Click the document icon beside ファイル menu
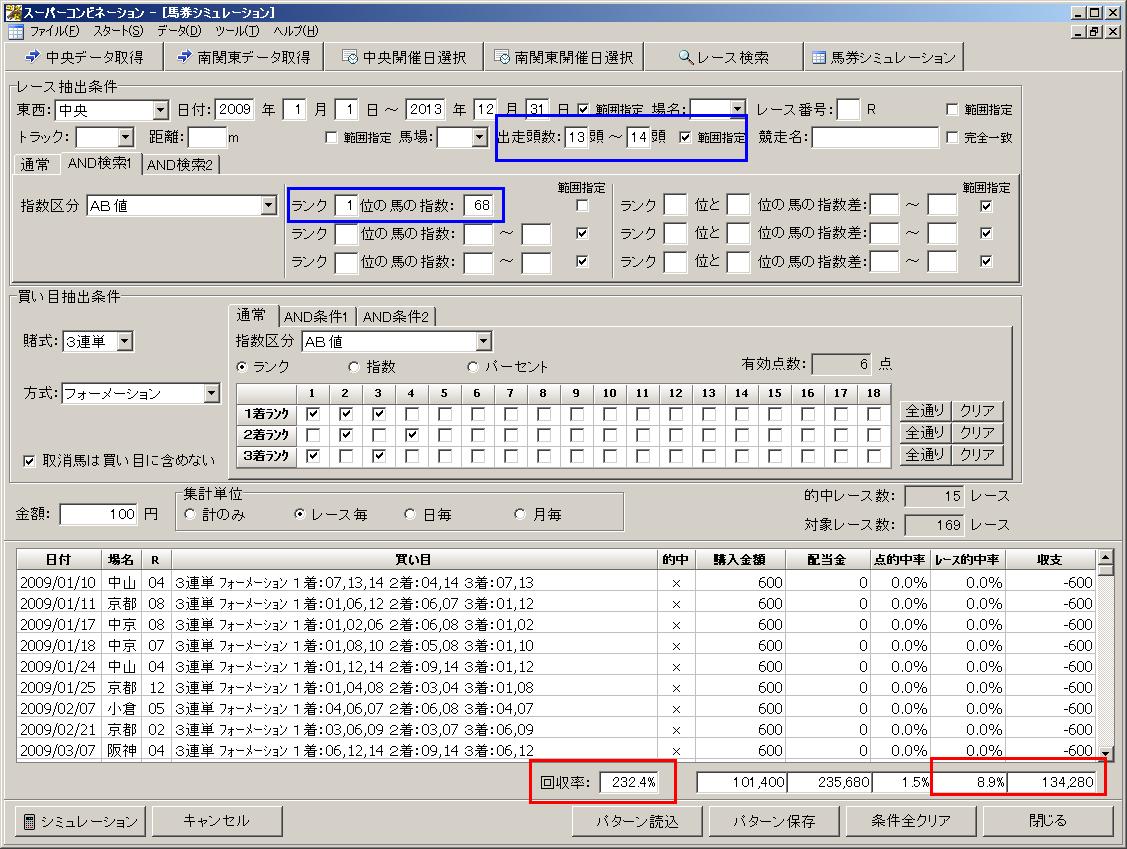Screen dimensions: 1127x849 point(15,32)
